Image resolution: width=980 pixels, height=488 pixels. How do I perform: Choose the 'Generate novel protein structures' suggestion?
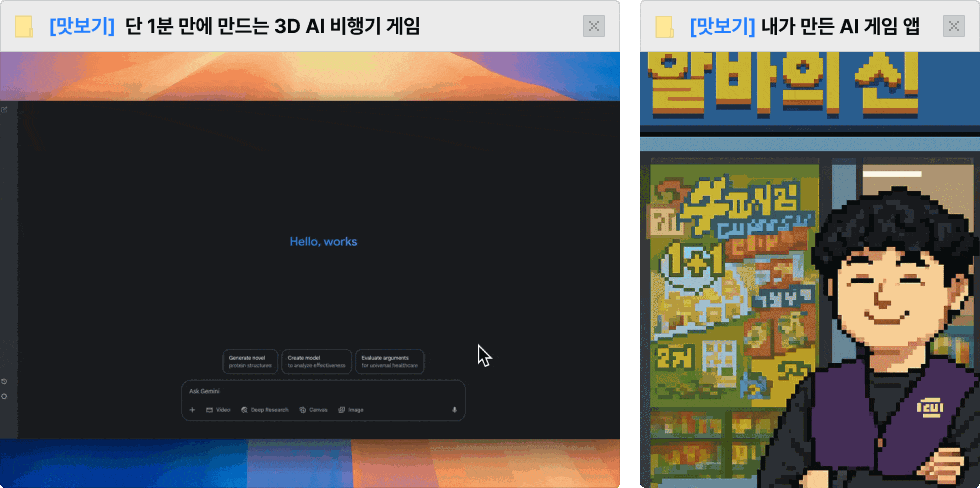coord(250,362)
